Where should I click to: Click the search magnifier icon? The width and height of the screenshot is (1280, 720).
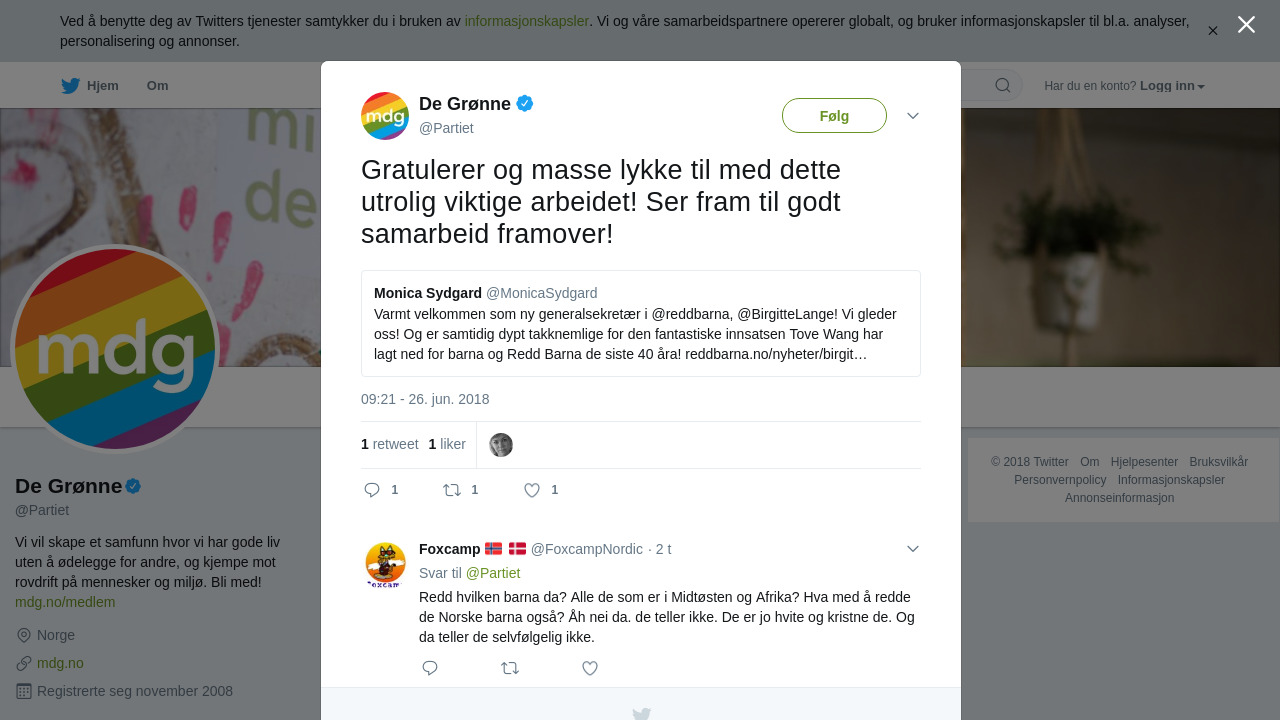click(x=1003, y=86)
